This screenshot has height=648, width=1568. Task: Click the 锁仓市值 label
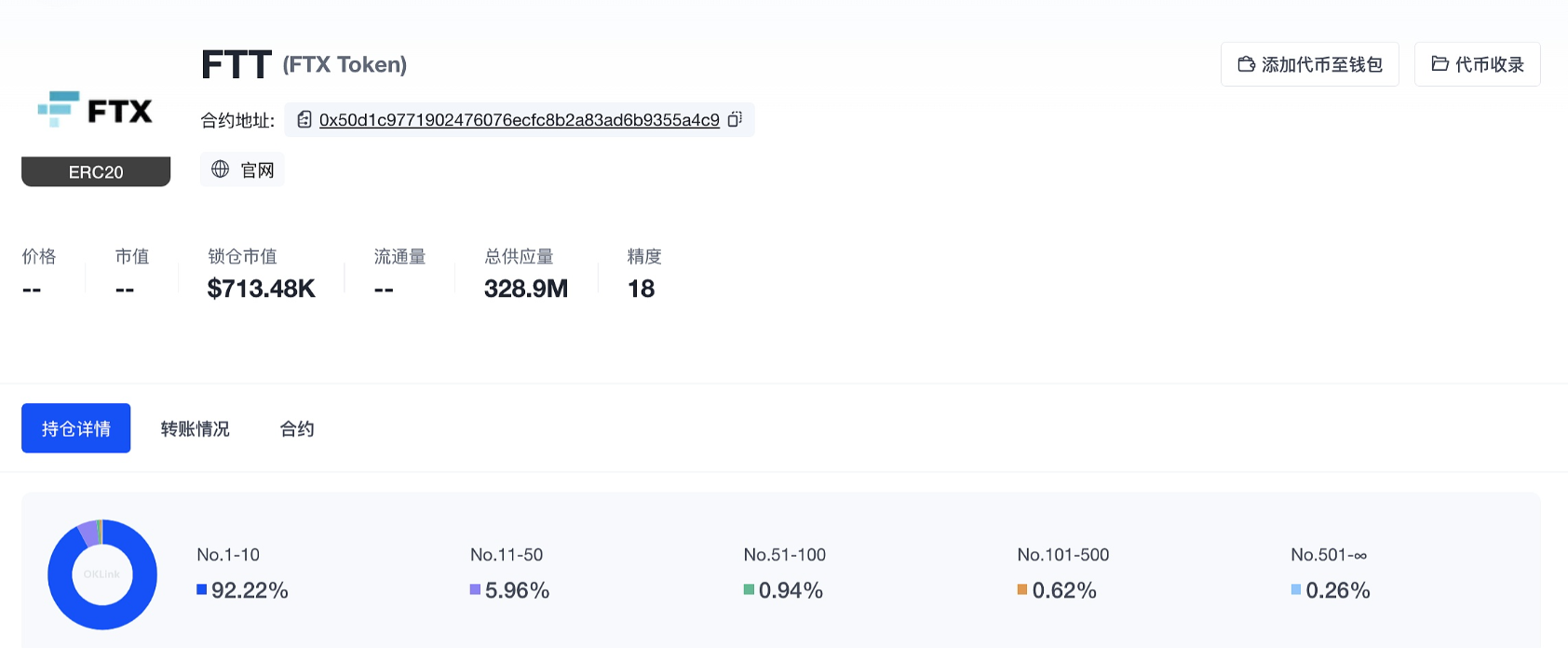(x=242, y=256)
